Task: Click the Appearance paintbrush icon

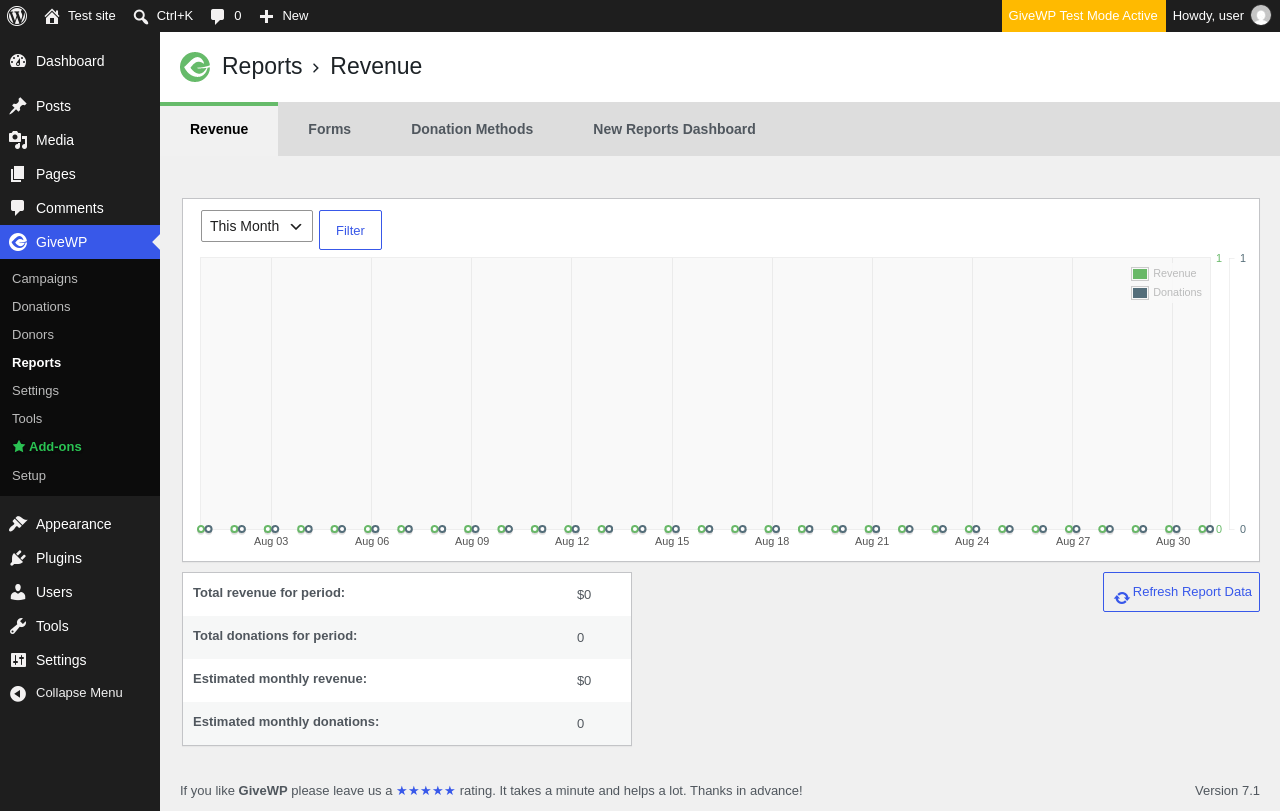Action: tap(18, 524)
